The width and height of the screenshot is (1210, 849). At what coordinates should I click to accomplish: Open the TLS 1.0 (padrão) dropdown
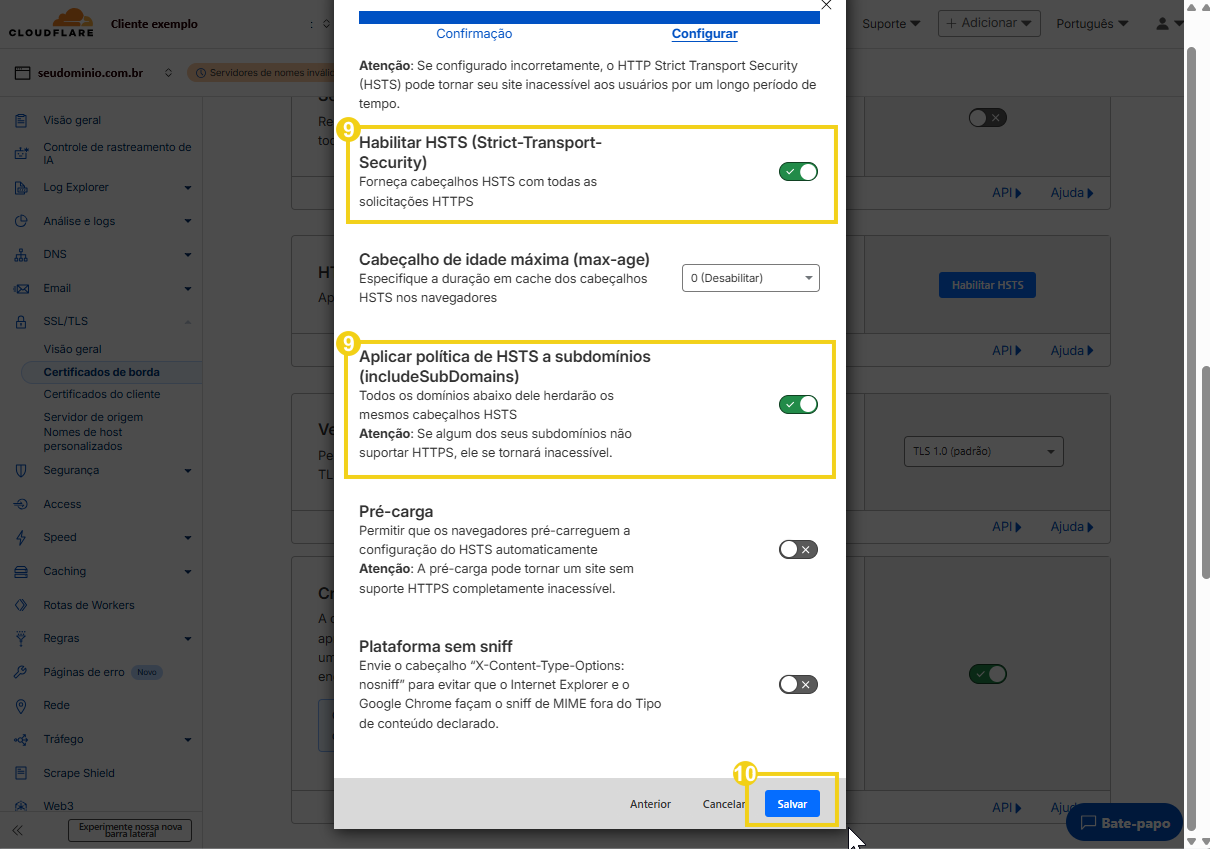983,451
